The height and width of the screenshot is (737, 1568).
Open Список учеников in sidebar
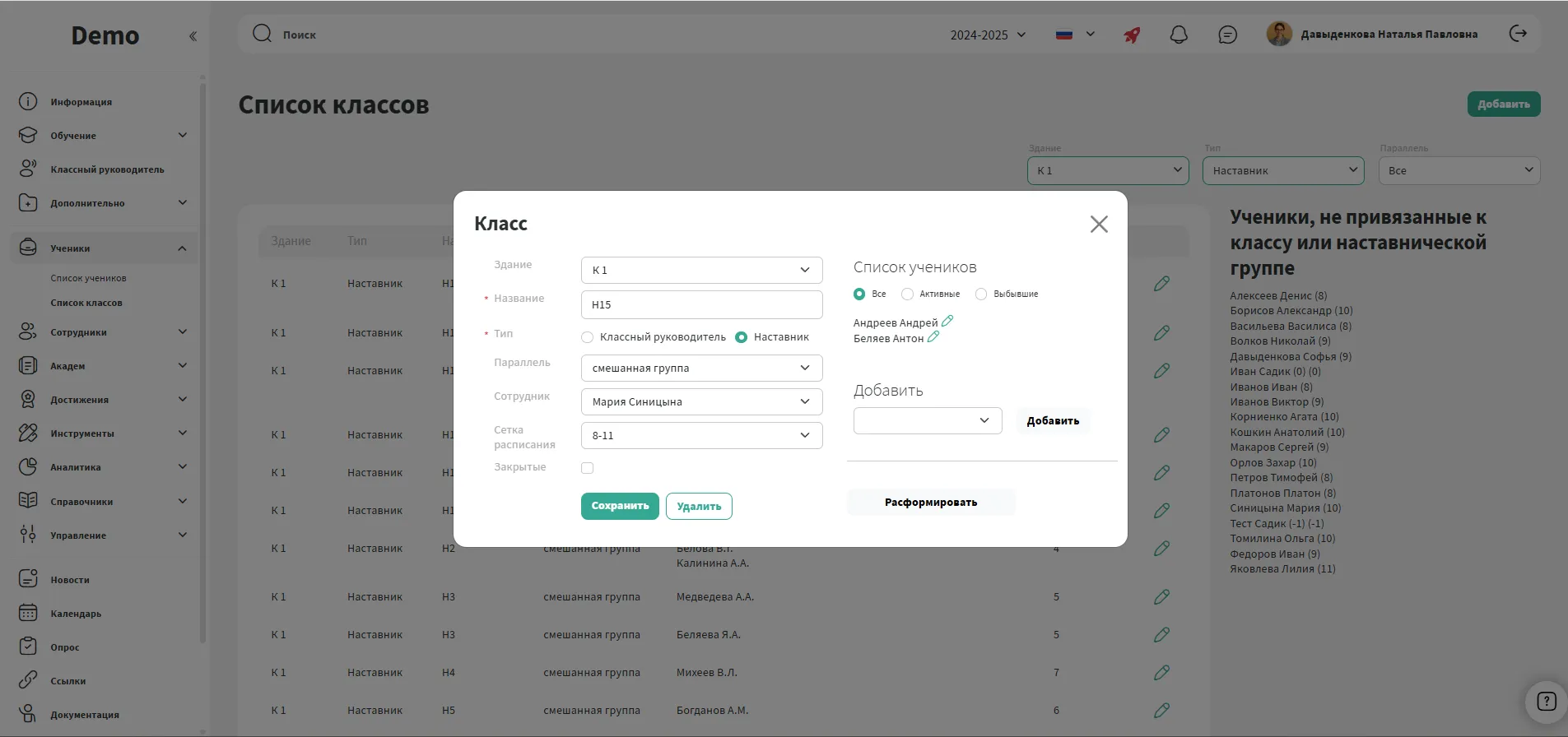click(x=88, y=278)
